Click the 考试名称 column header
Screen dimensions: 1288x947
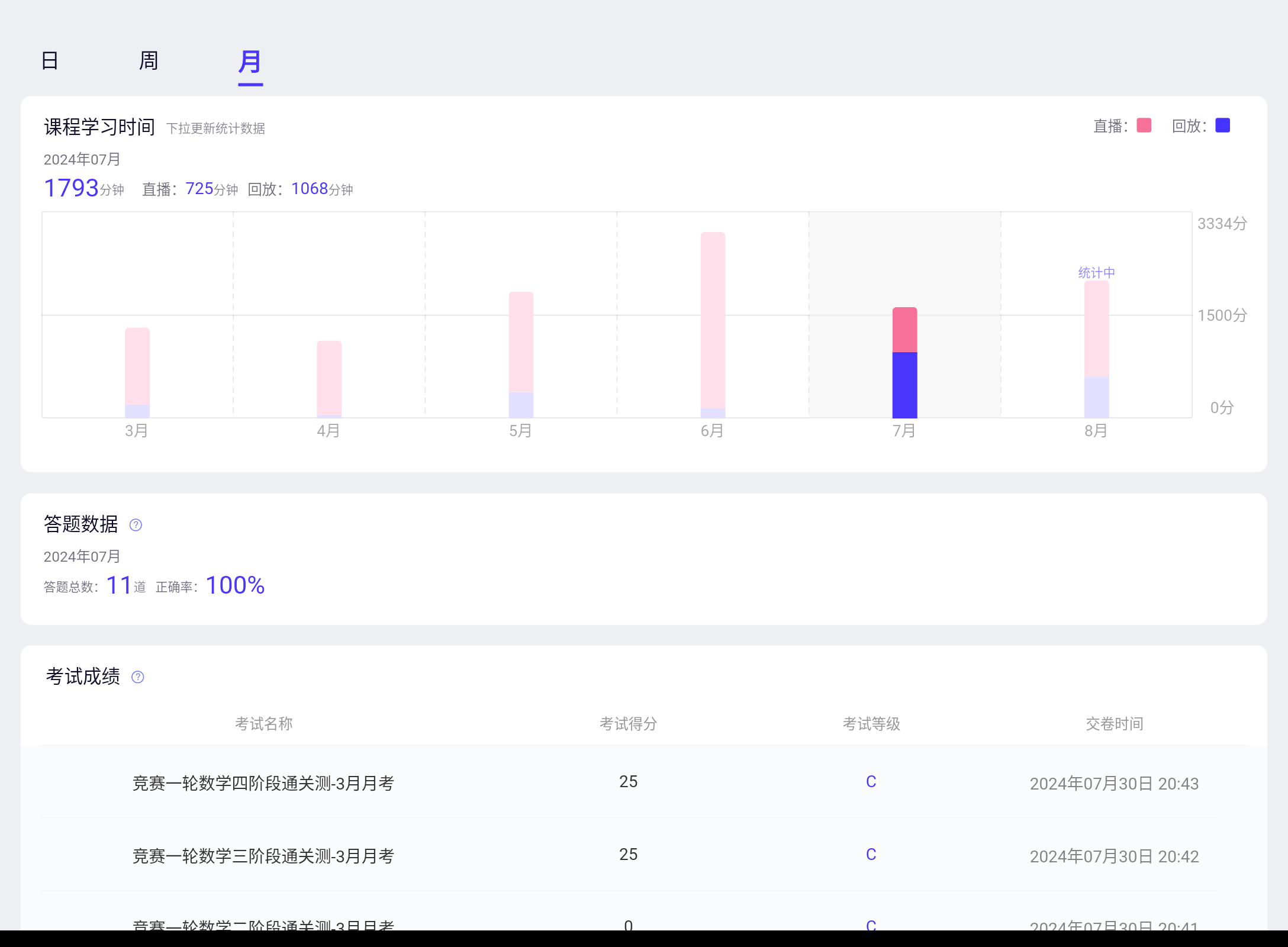coord(264,724)
